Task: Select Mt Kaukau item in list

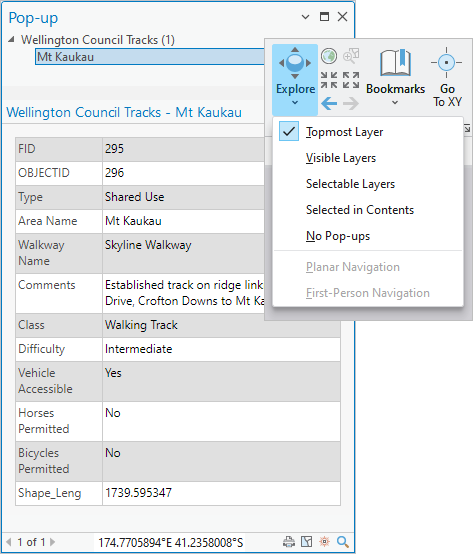Action: [x=150, y=57]
